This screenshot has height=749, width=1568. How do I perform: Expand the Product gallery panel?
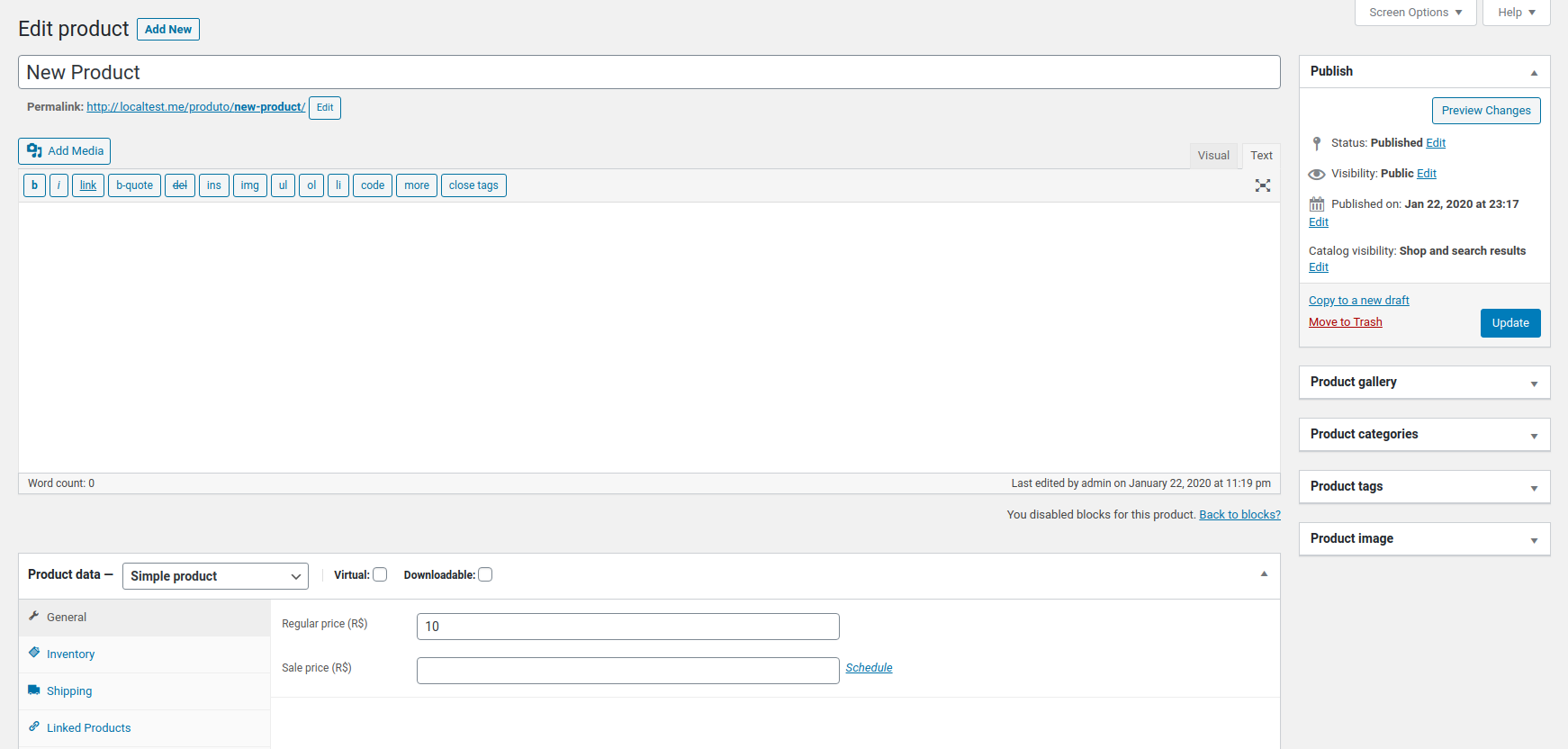click(x=1534, y=384)
